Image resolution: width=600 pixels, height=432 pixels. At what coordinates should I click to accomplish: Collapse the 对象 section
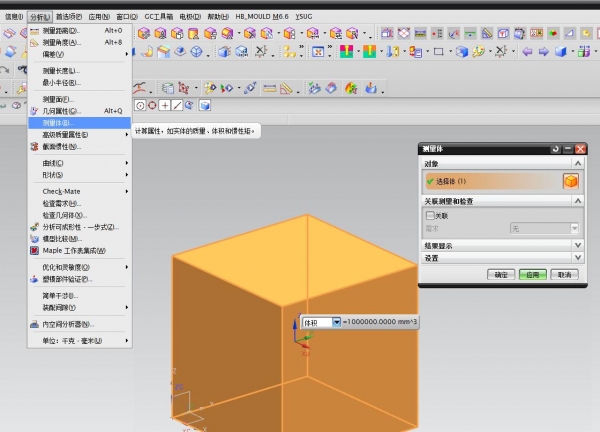[x=578, y=163]
